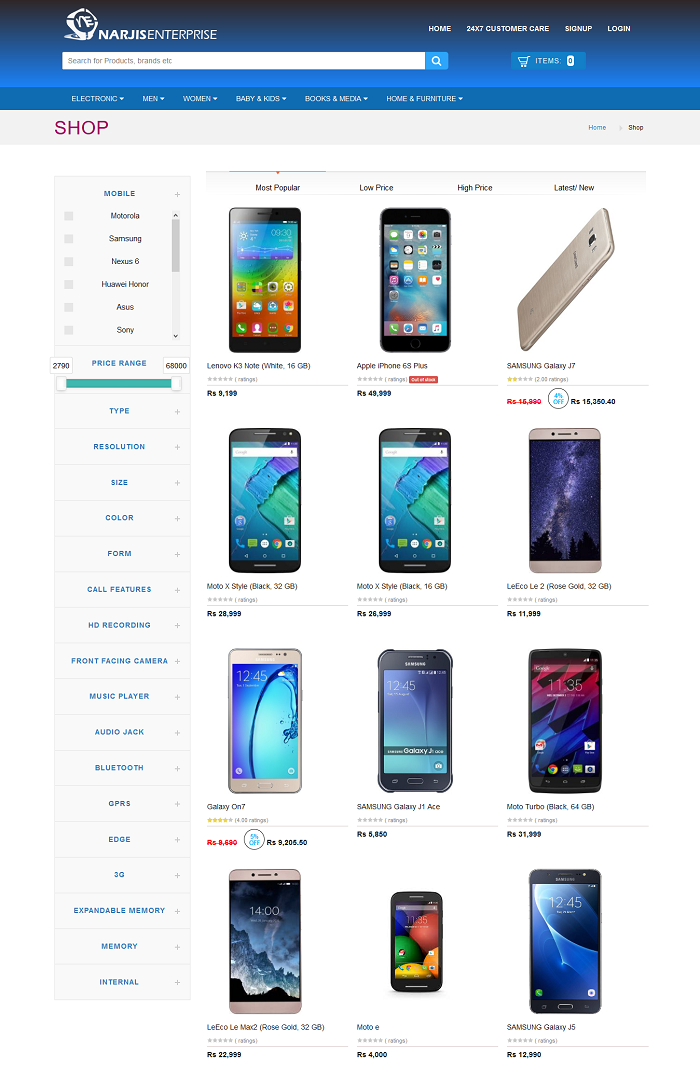Click the search magnifier button

(436, 61)
